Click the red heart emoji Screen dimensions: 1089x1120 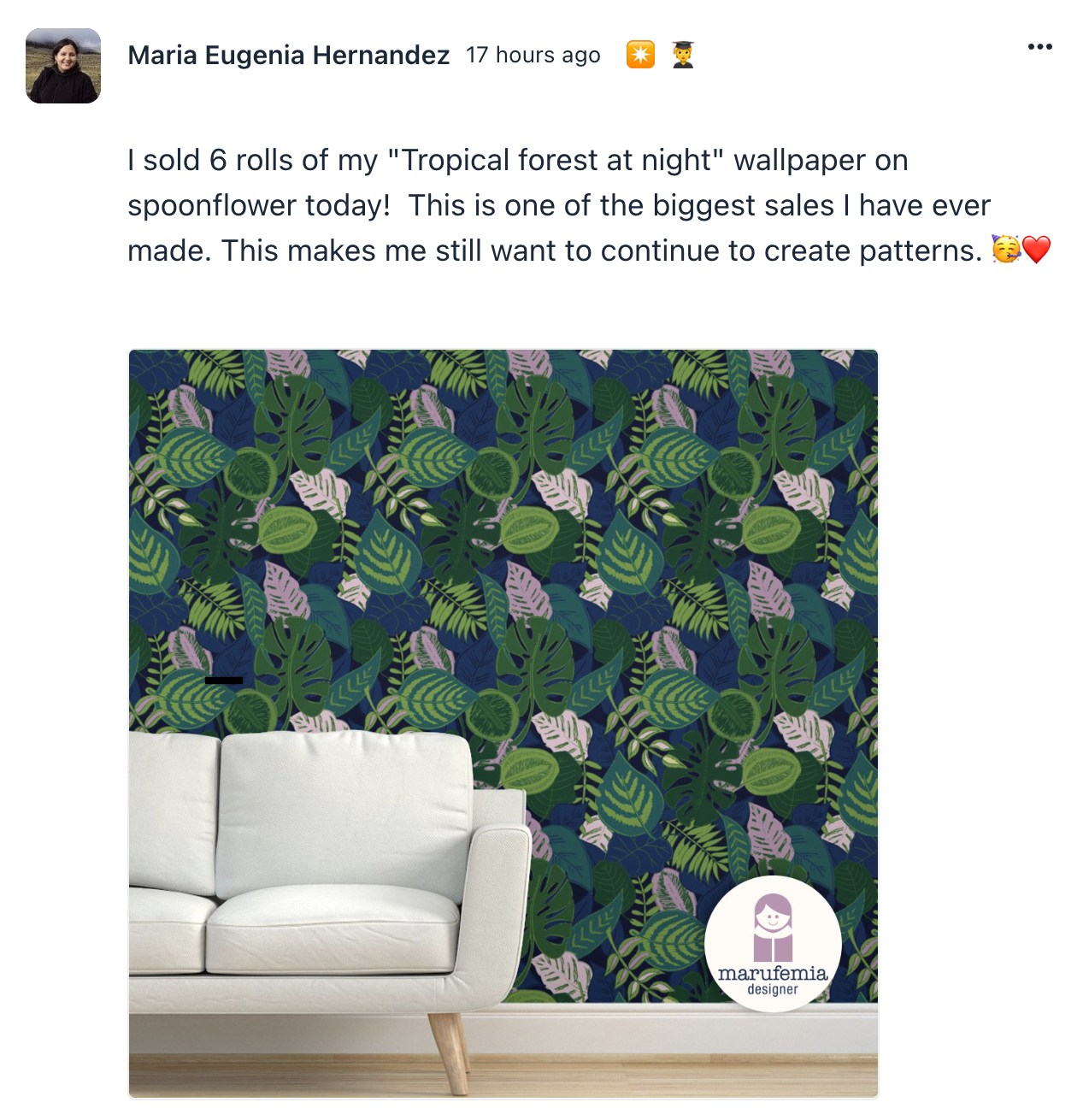point(1036,250)
